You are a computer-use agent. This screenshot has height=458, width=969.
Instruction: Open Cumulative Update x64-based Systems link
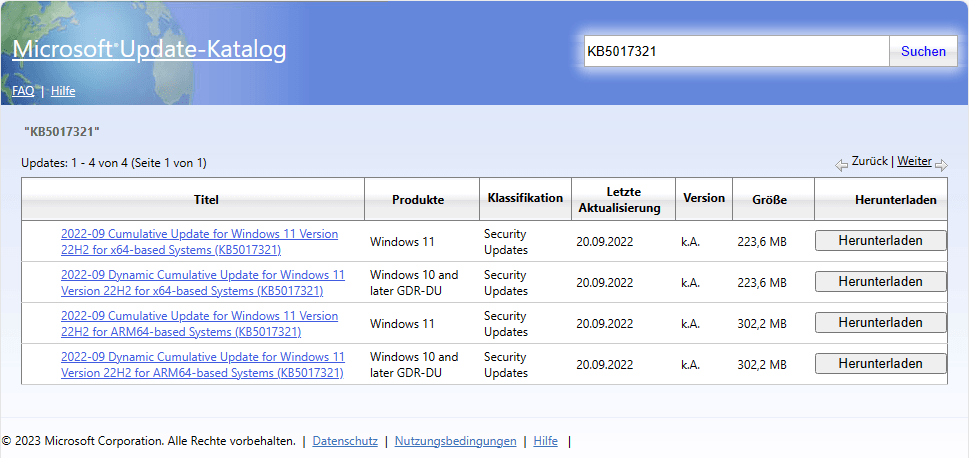[x=199, y=242]
